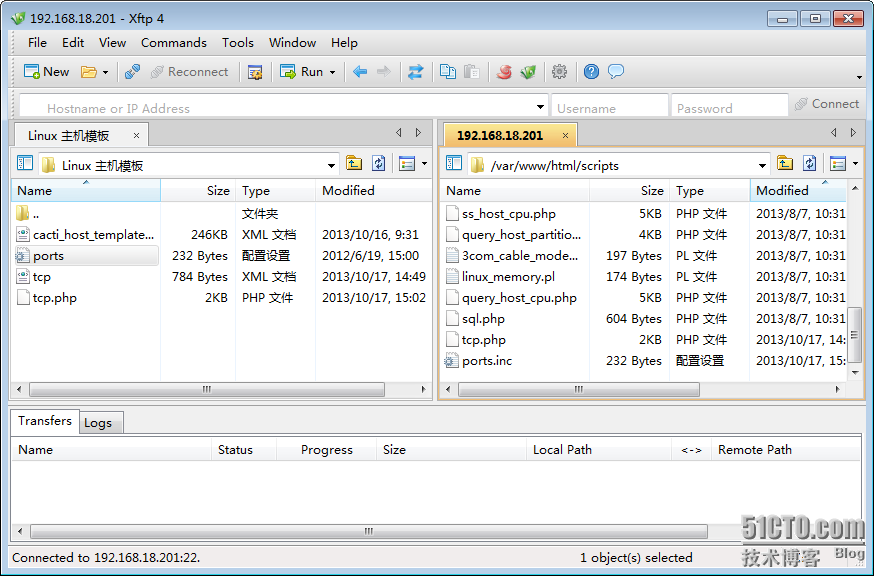Image resolution: width=874 pixels, height=576 pixels.
Task: Click the green Xftp icon in toolbar
Action: tap(528, 71)
